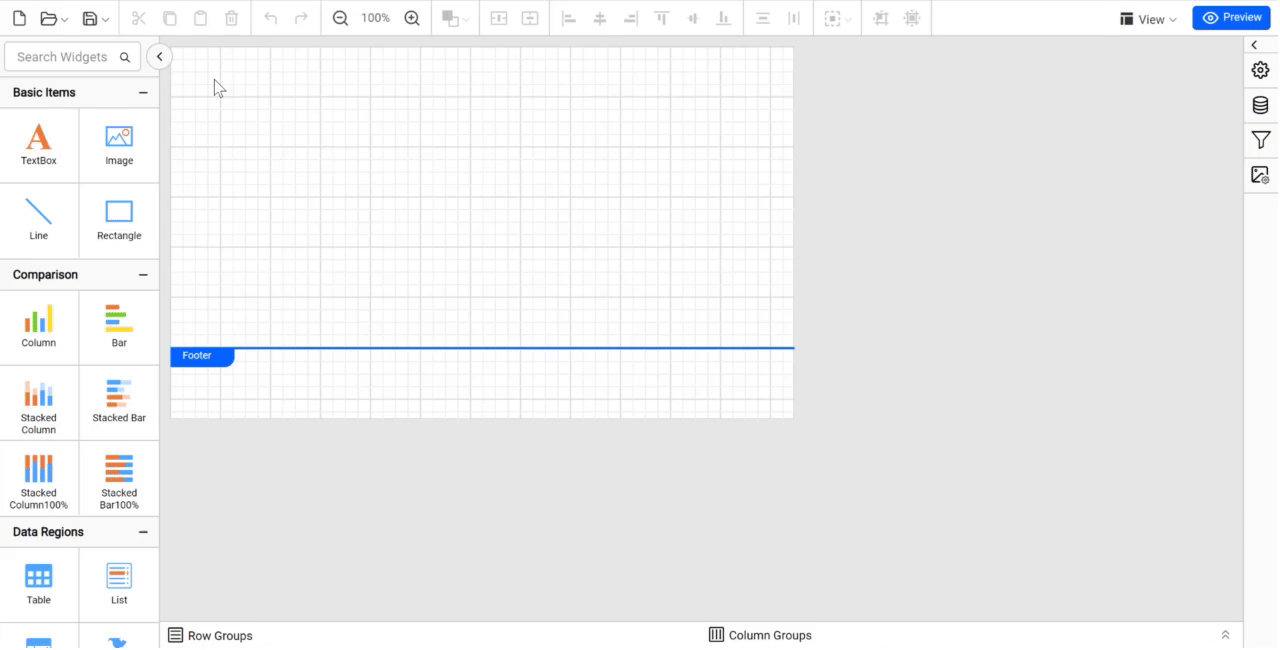Select the Stacked Column100% widget
This screenshot has width=1280, height=650.
pos(39,479)
